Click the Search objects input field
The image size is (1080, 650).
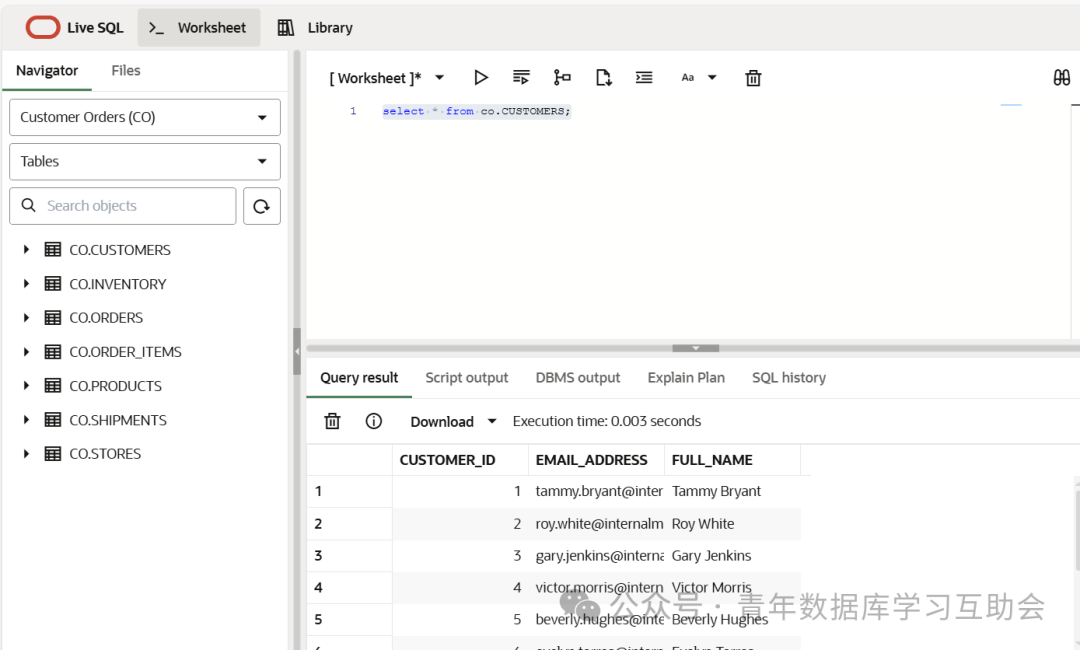(123, 206)
